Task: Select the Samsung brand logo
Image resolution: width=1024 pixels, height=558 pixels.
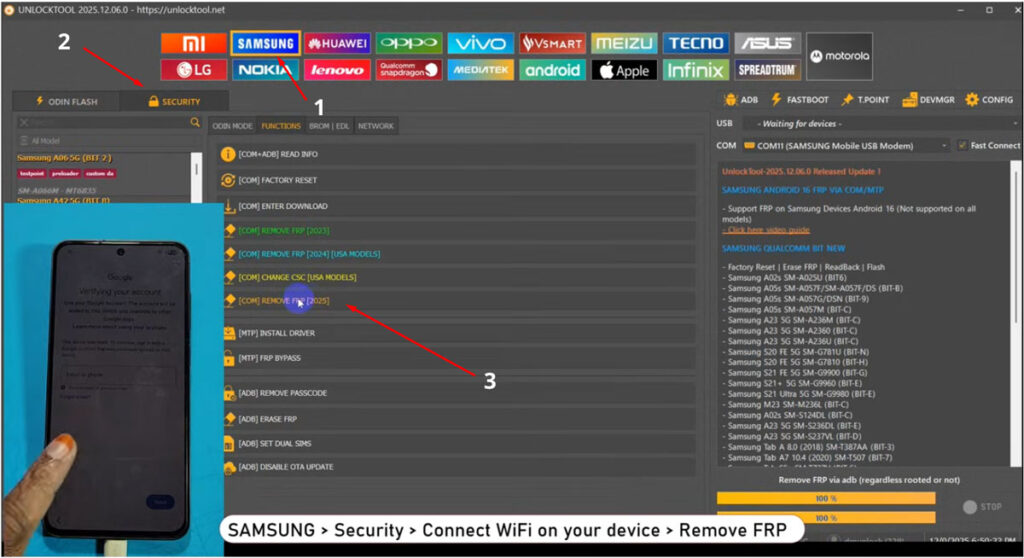Action: tap(265, 44)
